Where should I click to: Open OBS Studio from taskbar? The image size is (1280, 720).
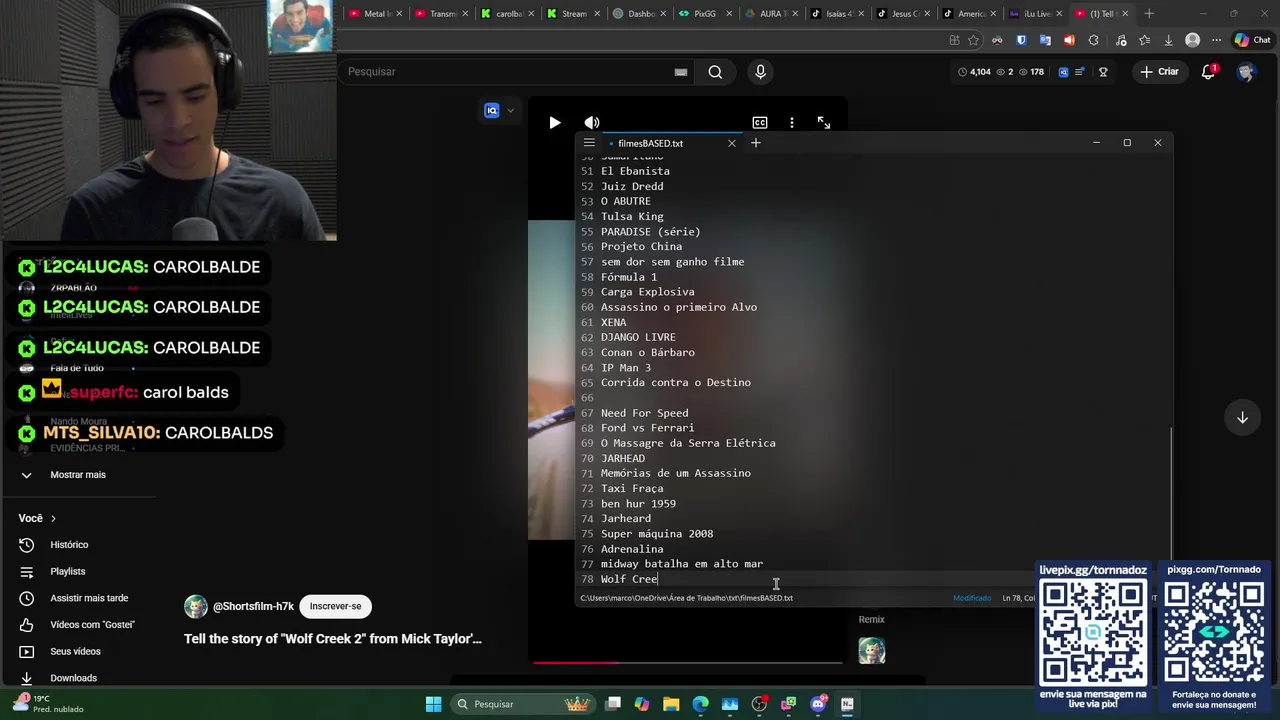point(759,704)
